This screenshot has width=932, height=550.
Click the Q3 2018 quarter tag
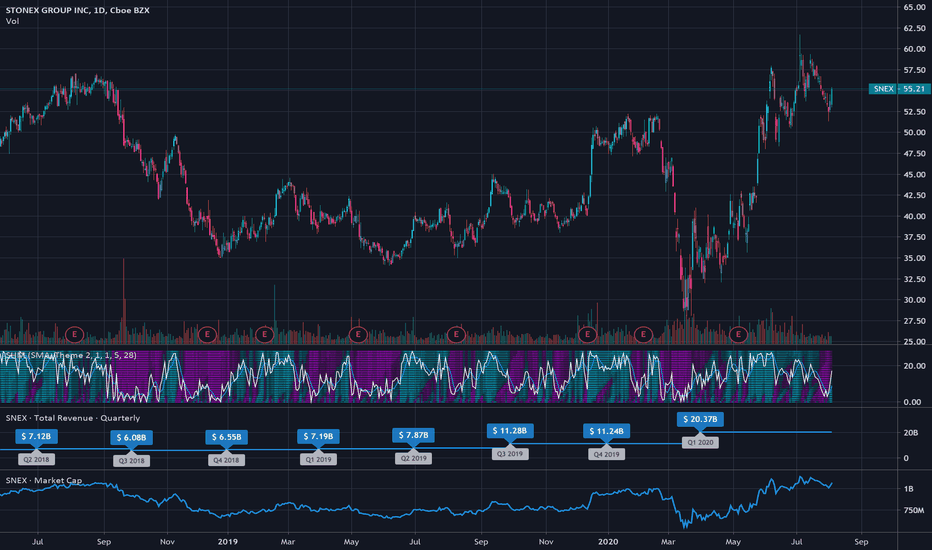131,461
